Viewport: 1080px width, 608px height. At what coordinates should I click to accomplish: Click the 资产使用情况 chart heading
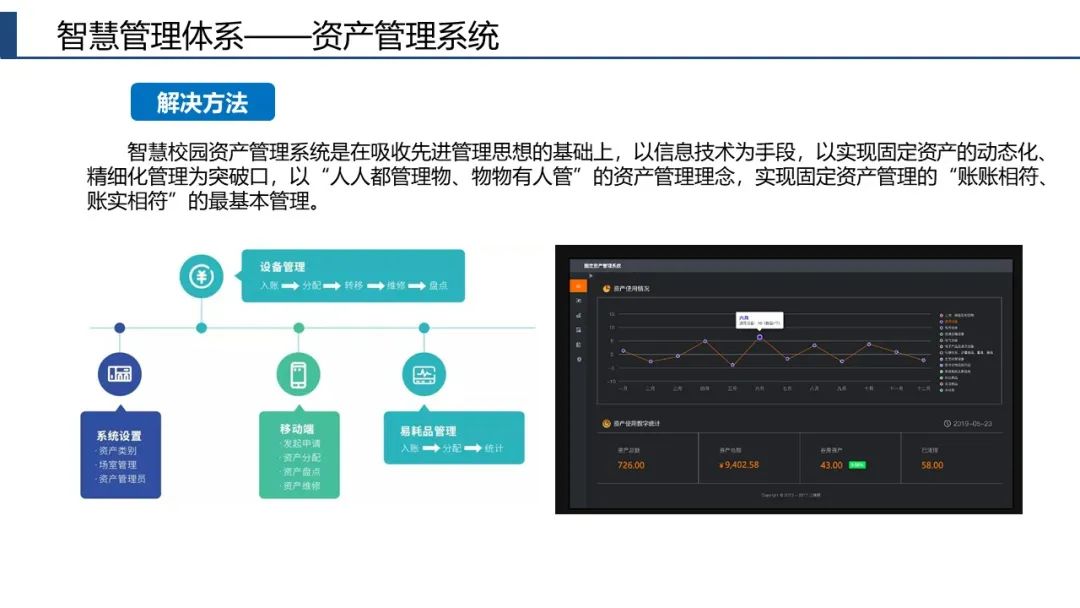(x=632, y=289)
